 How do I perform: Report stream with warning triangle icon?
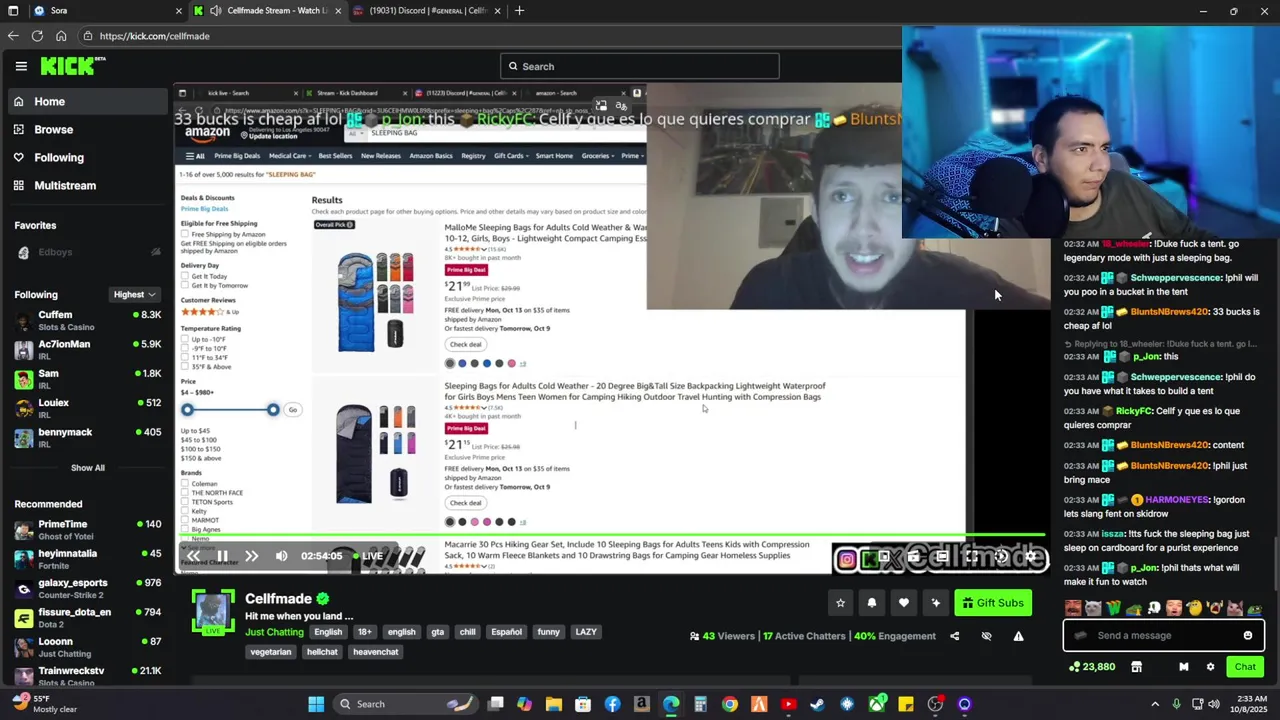[x=1018, y=636]
